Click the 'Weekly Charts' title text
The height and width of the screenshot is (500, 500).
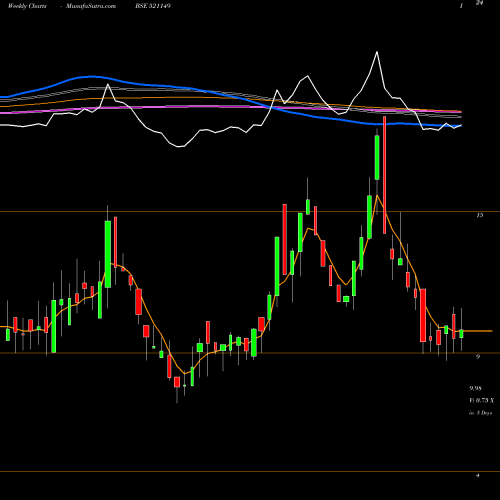[27, 6]
